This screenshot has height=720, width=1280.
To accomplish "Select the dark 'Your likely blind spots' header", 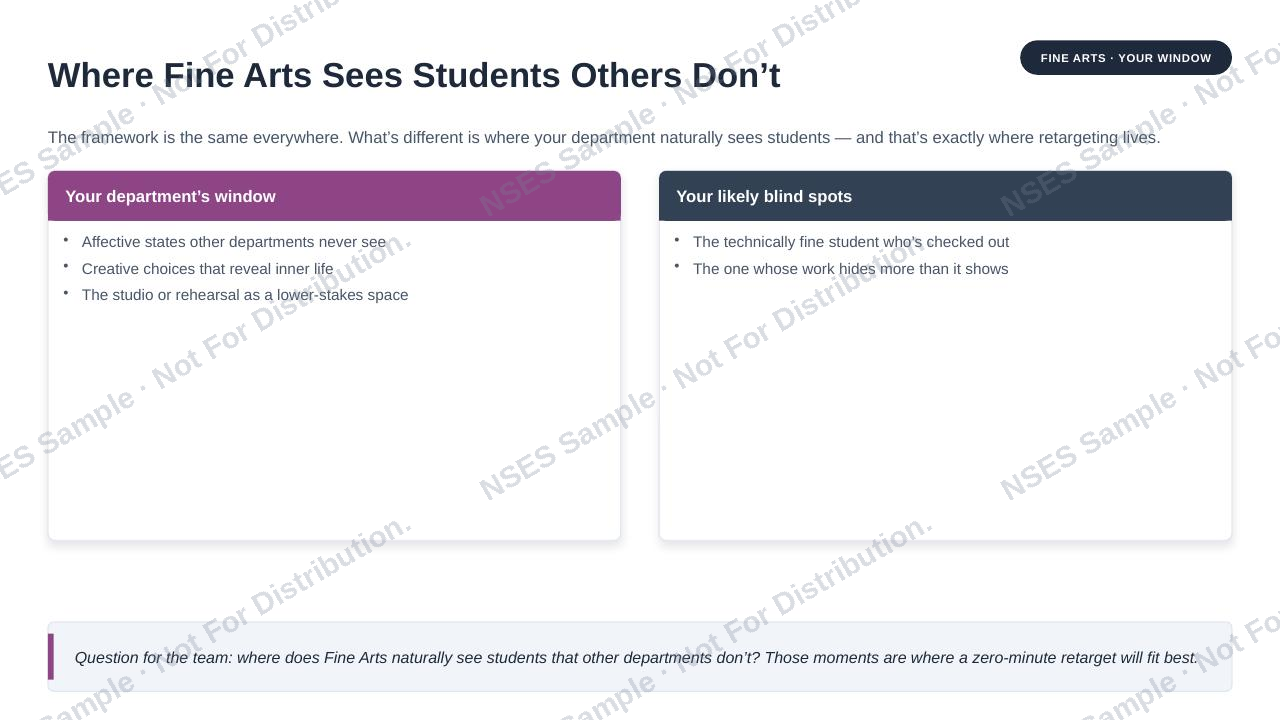I will 945,196.
